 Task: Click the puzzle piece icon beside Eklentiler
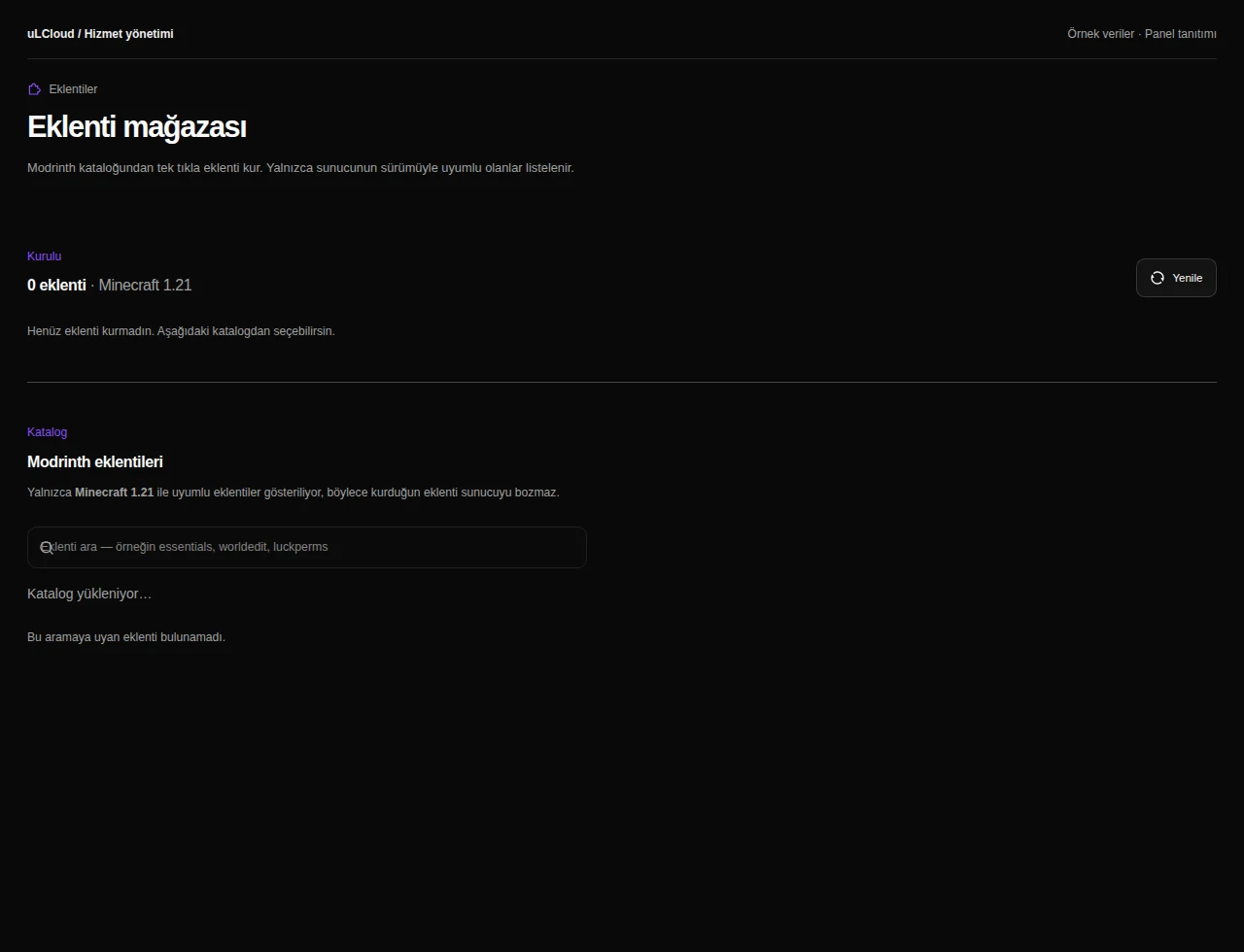tap(35, 89)
